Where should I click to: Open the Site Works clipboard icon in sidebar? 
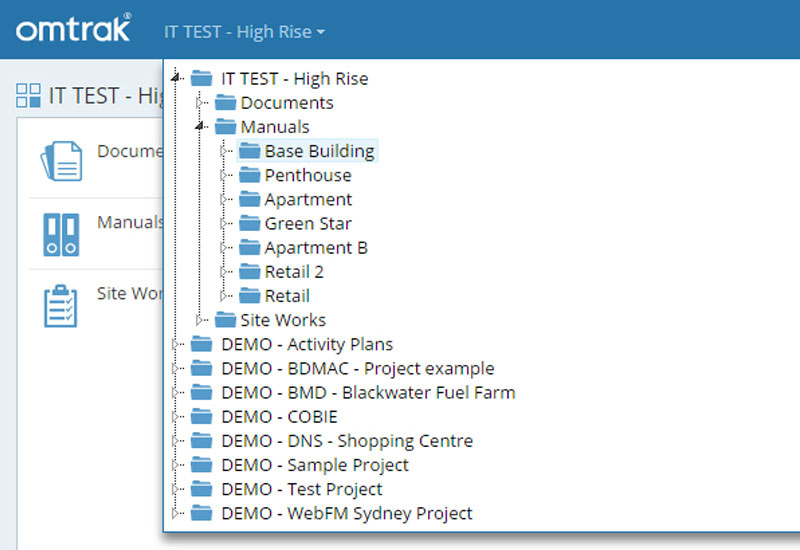[61, 306]
